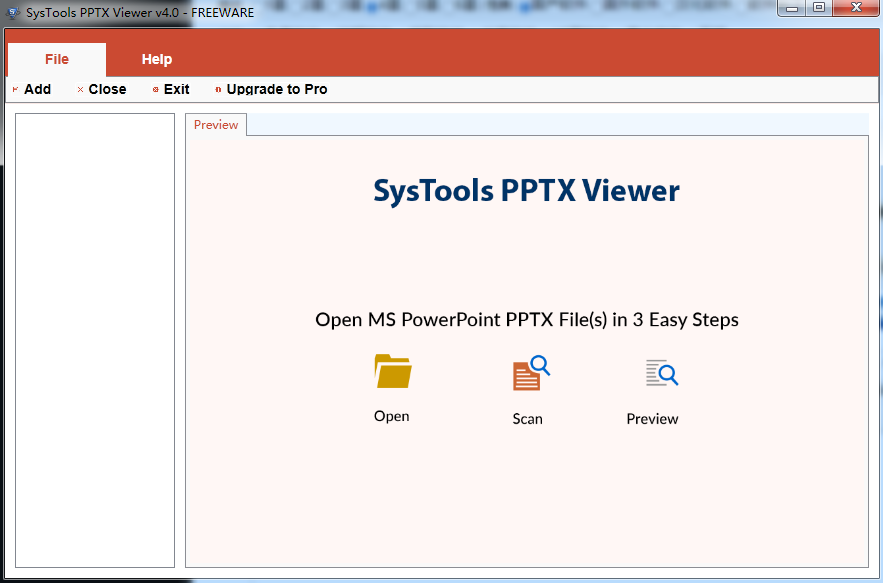Image resolution: width=883 pixels, height=583 pixels.
Task: Click inside the empty file list panel
Action: (95, 340)
